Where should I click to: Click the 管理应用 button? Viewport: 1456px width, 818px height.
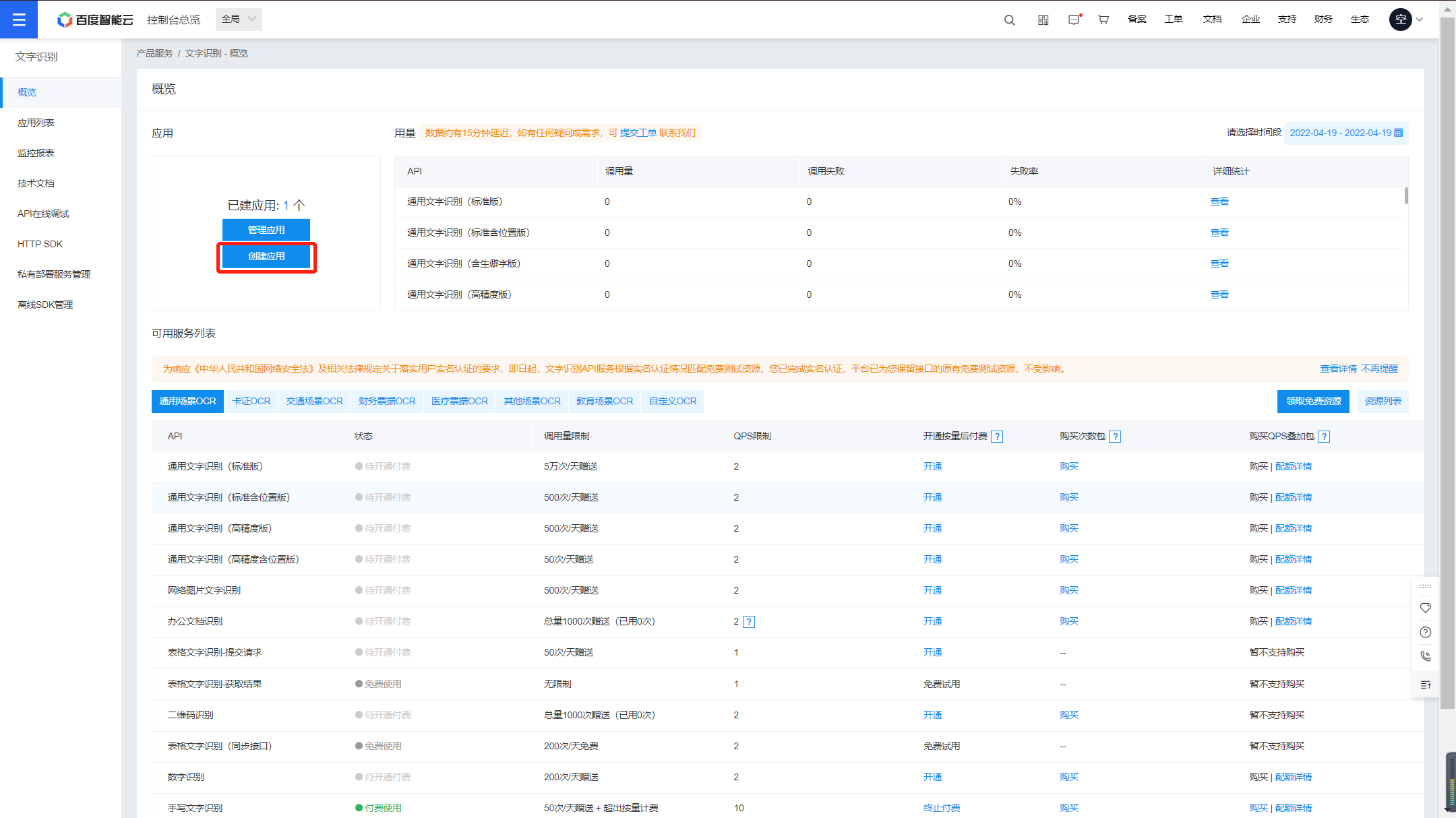[266, 230]
